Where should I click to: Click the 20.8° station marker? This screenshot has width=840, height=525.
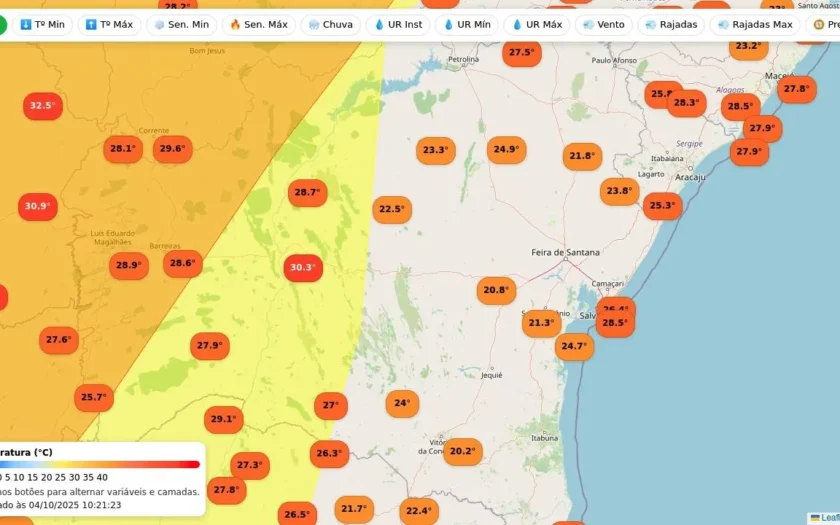pyautogui.click(x=497, y=290)
